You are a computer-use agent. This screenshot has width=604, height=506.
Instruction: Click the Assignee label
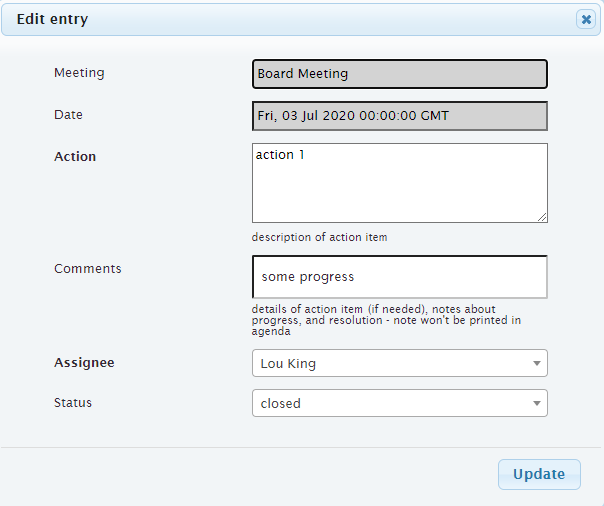(84, 363)
